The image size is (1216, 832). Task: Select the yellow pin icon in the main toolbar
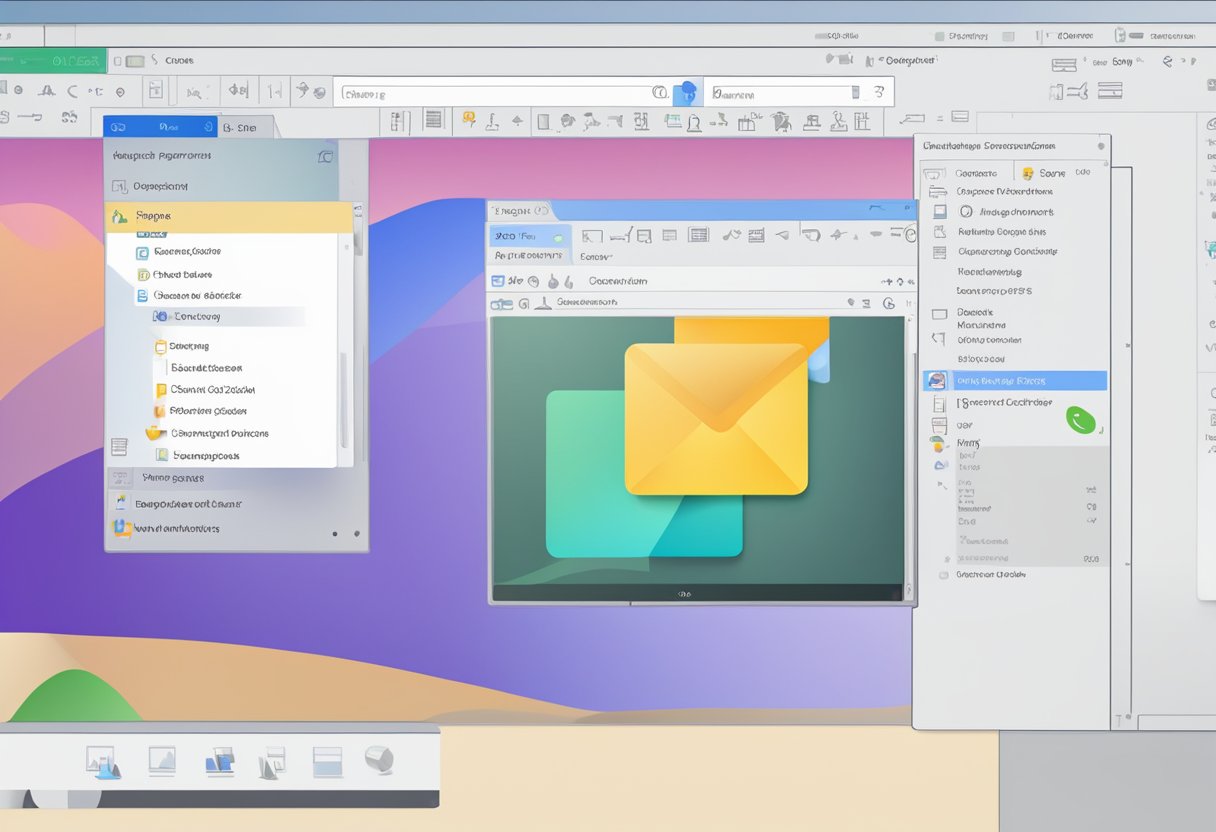coord(467,121)
